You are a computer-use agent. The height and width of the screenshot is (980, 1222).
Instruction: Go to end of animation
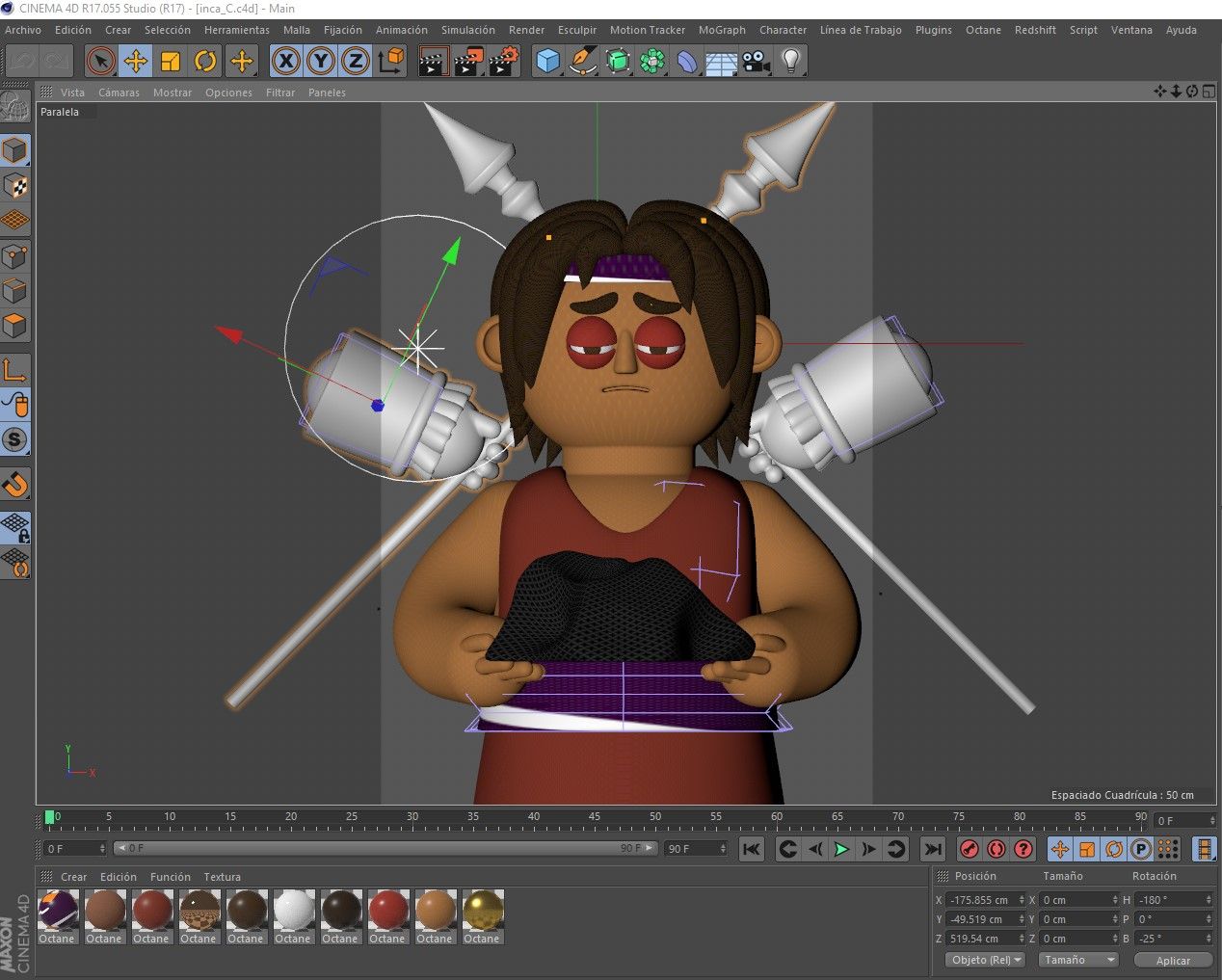pyautogui.click(x=932, y=849)
